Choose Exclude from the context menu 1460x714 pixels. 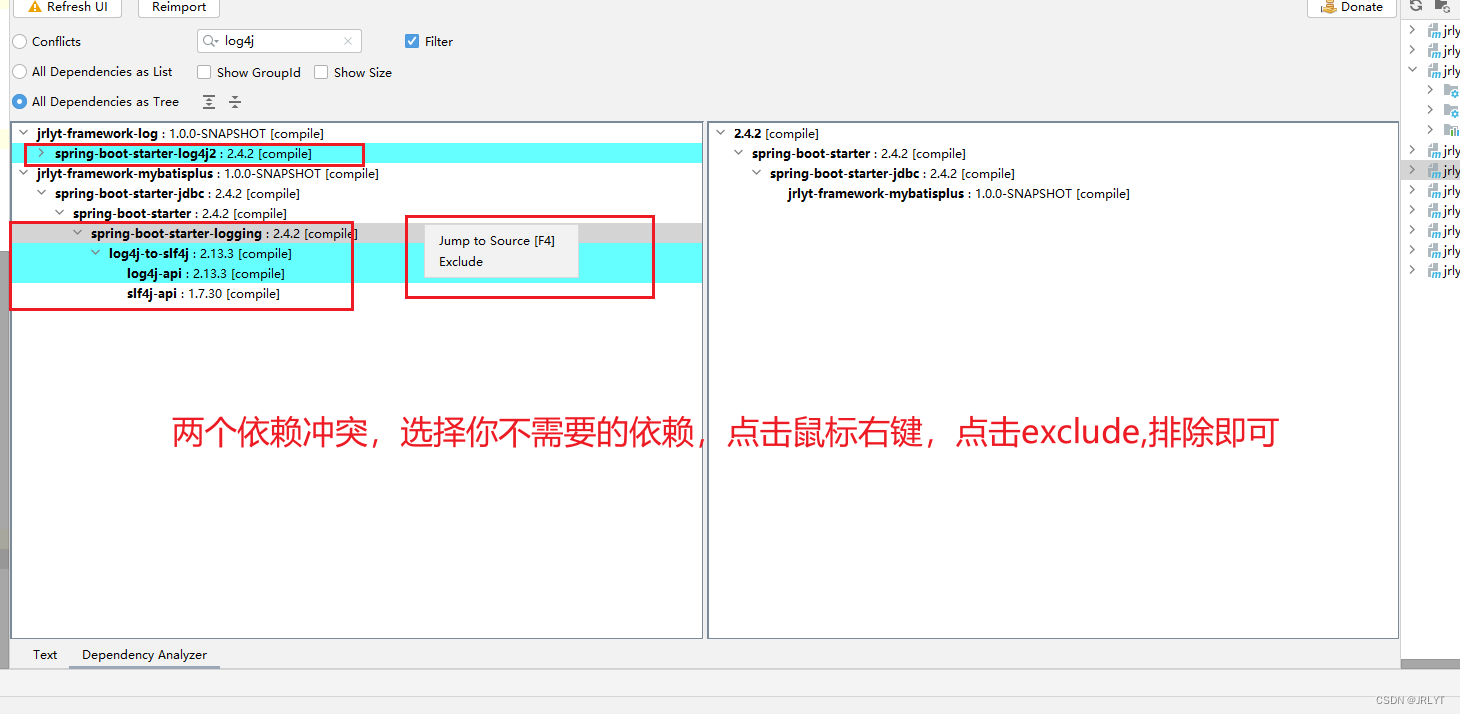pyautogui.click(x=460, y=262)
